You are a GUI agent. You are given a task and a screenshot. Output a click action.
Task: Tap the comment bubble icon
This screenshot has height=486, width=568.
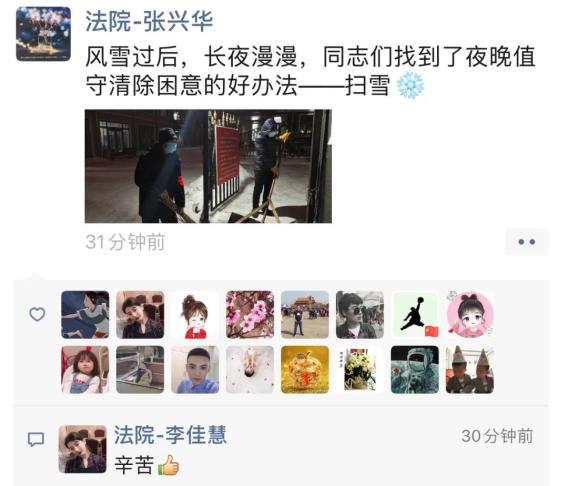(36, 439)
